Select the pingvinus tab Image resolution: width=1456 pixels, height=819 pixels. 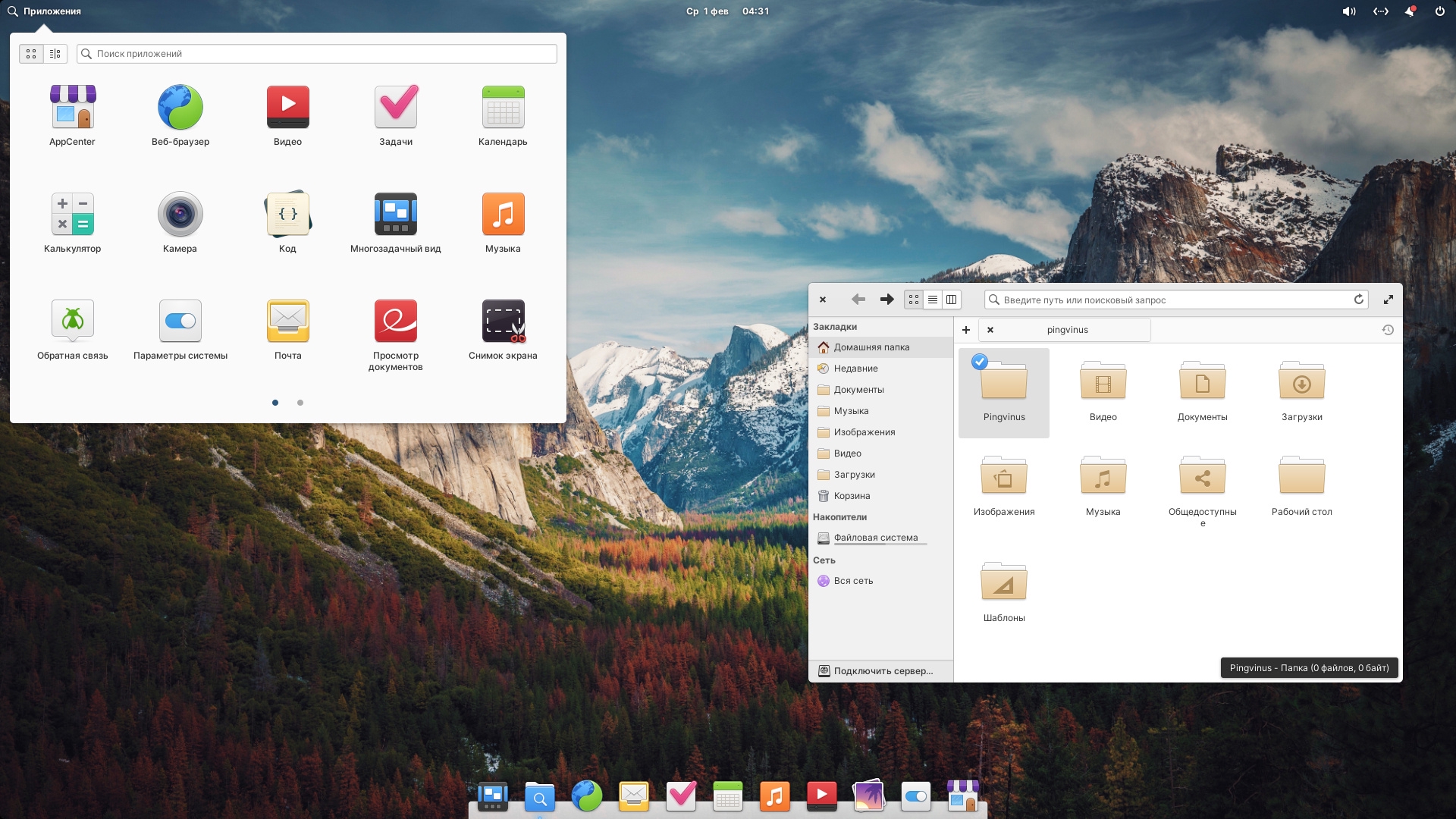click(1067, 330)
